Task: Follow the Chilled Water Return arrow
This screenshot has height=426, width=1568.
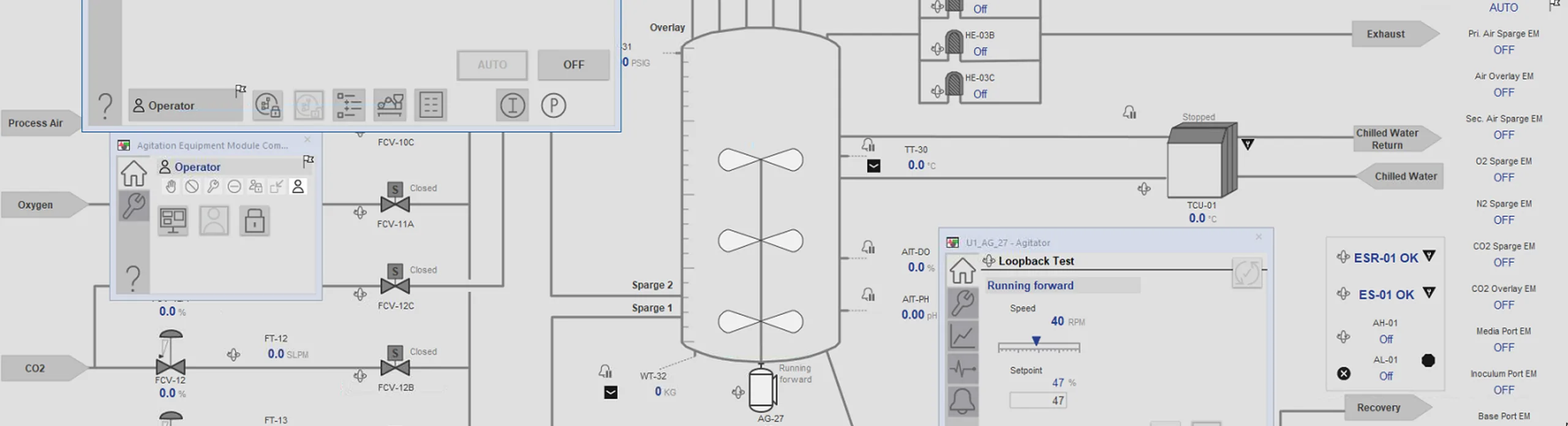Action: pyautogui.click(x=1396, y=139)
